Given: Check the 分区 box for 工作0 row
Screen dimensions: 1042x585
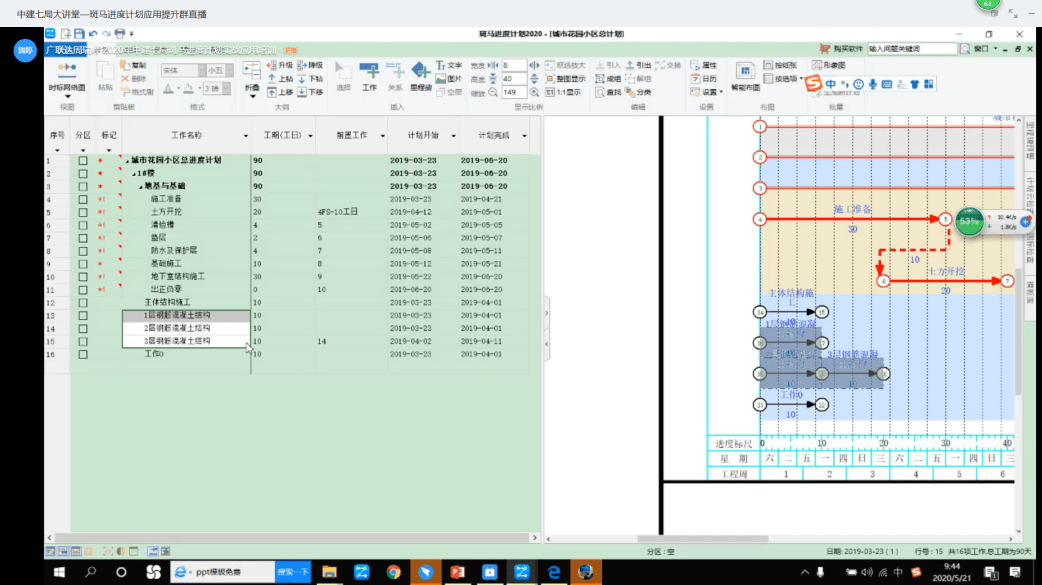Looking at the screenshot, I should 83,354.
